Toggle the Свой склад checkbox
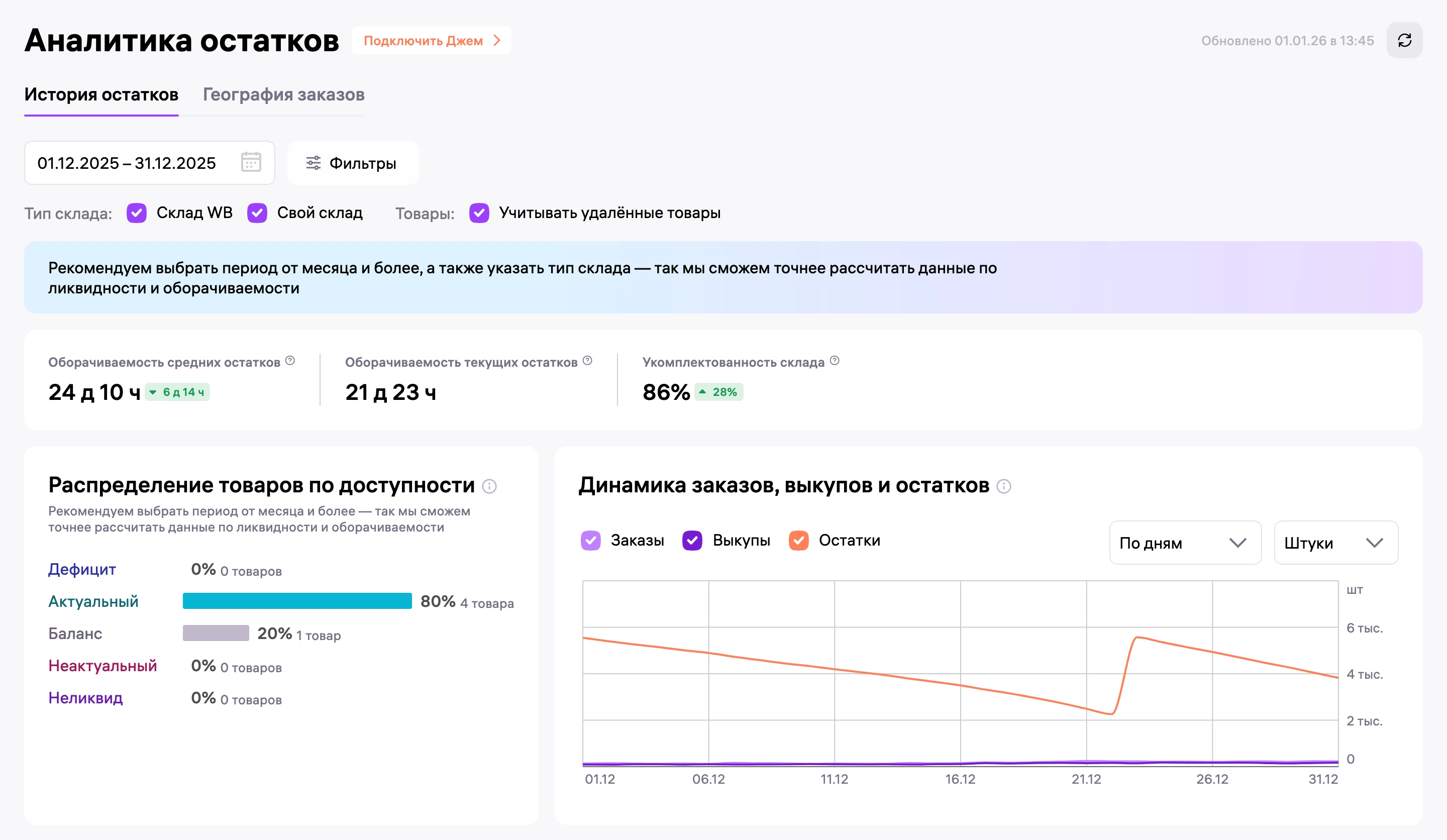Viewport: 1447px width, 840px height. click(257, 213)
